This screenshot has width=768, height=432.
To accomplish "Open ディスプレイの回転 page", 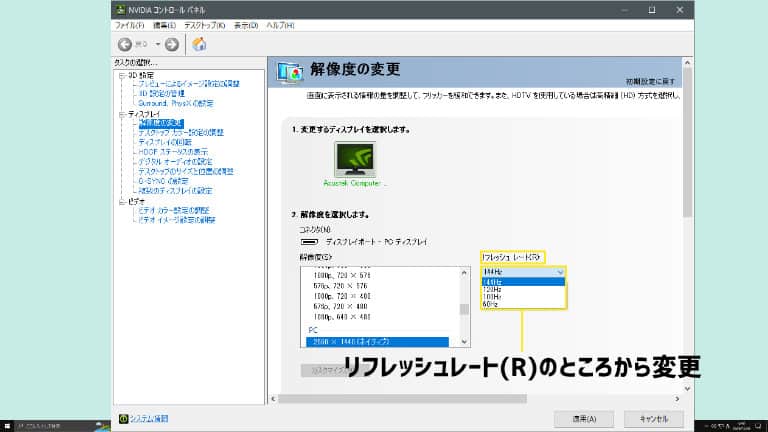I will pyautogui.click(x=165, y=142).
